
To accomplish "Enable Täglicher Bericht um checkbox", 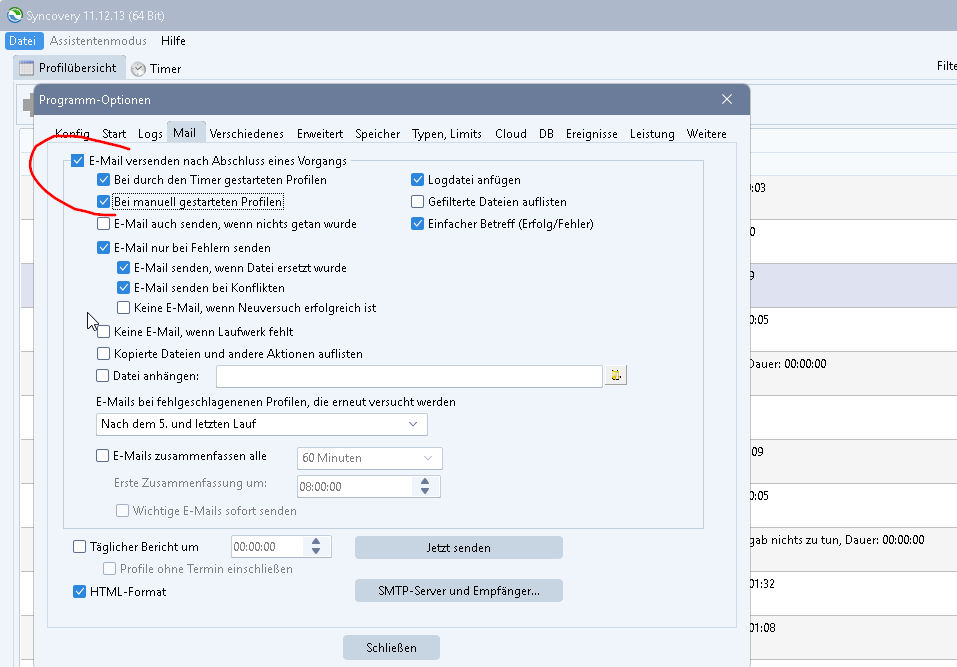I will point(80,547).
